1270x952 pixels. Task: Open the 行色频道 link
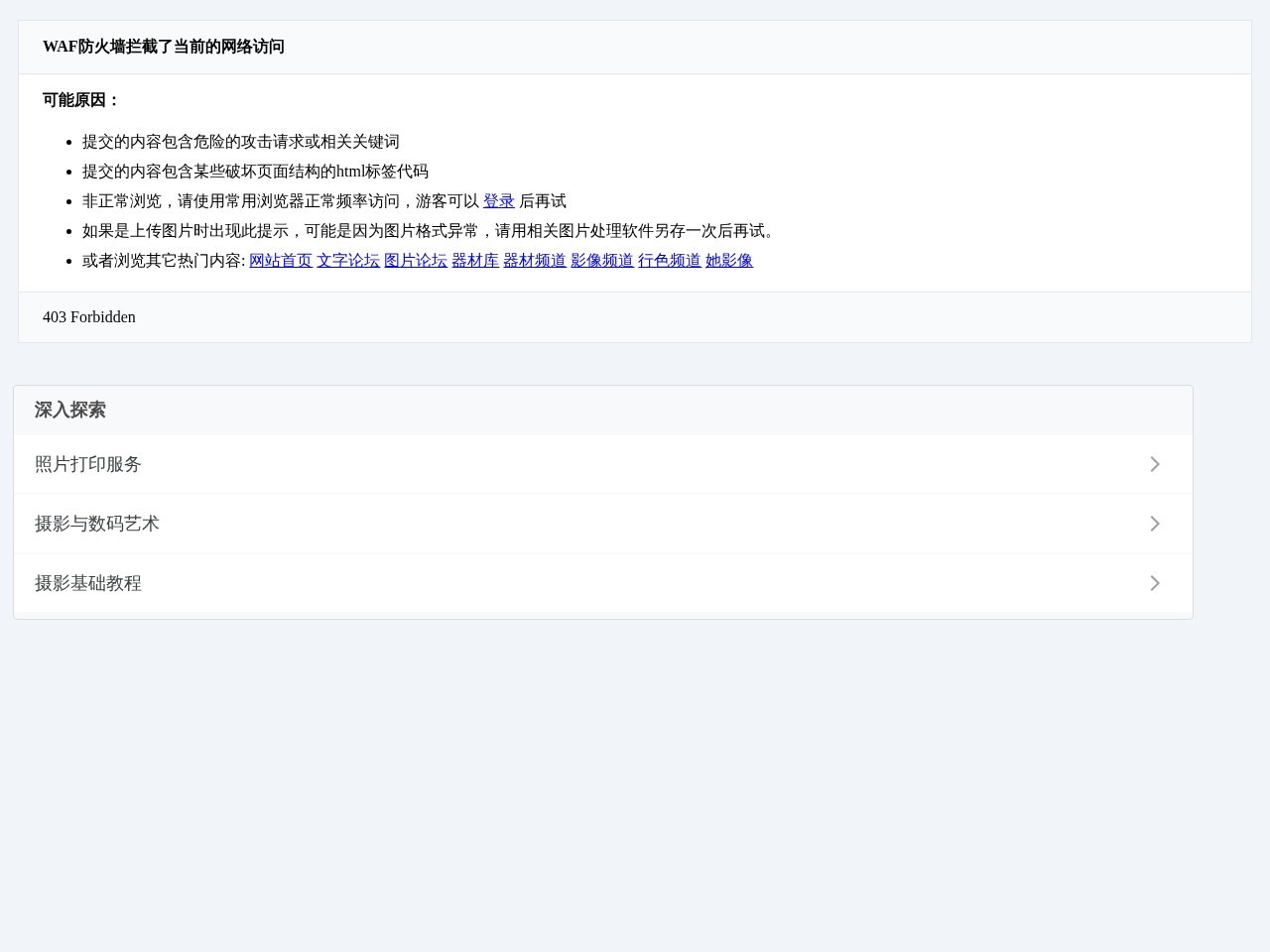tap(670, 261)
